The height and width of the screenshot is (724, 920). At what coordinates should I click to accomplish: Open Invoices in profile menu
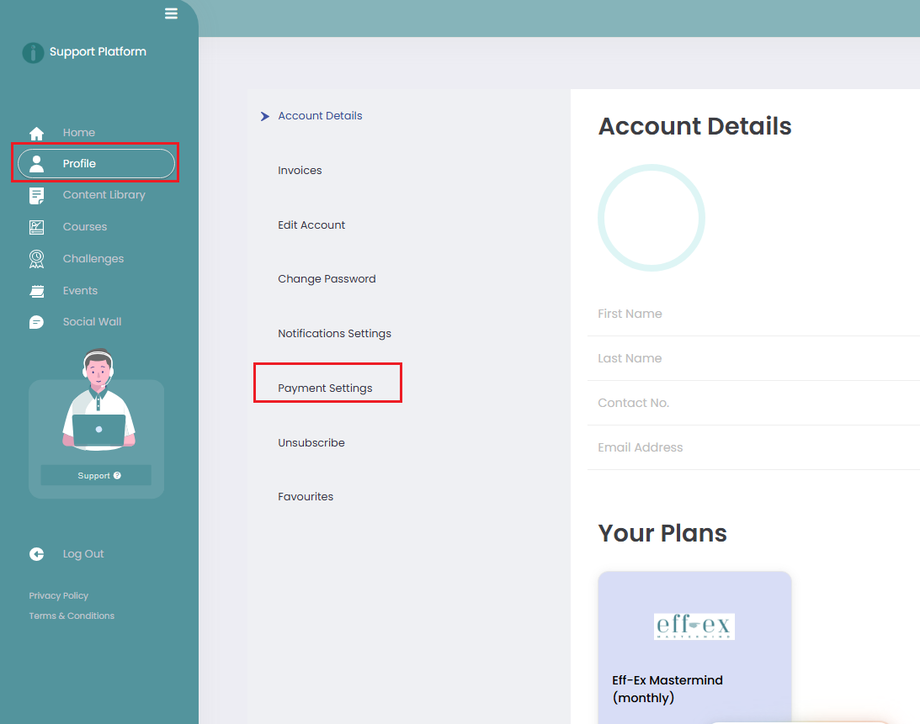(300, 170)
